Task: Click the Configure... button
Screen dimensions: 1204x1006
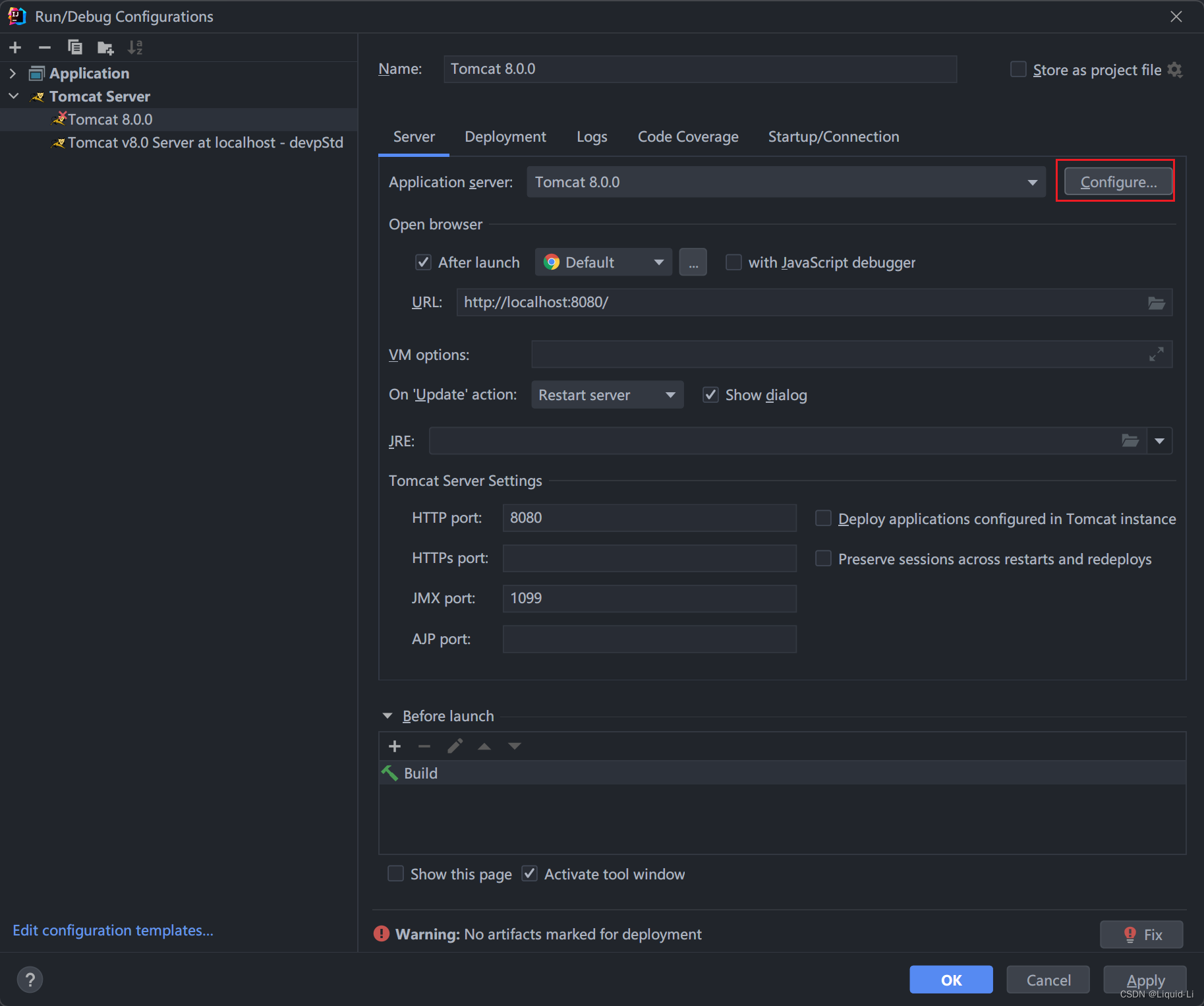Action: (x=1118, y=181)
